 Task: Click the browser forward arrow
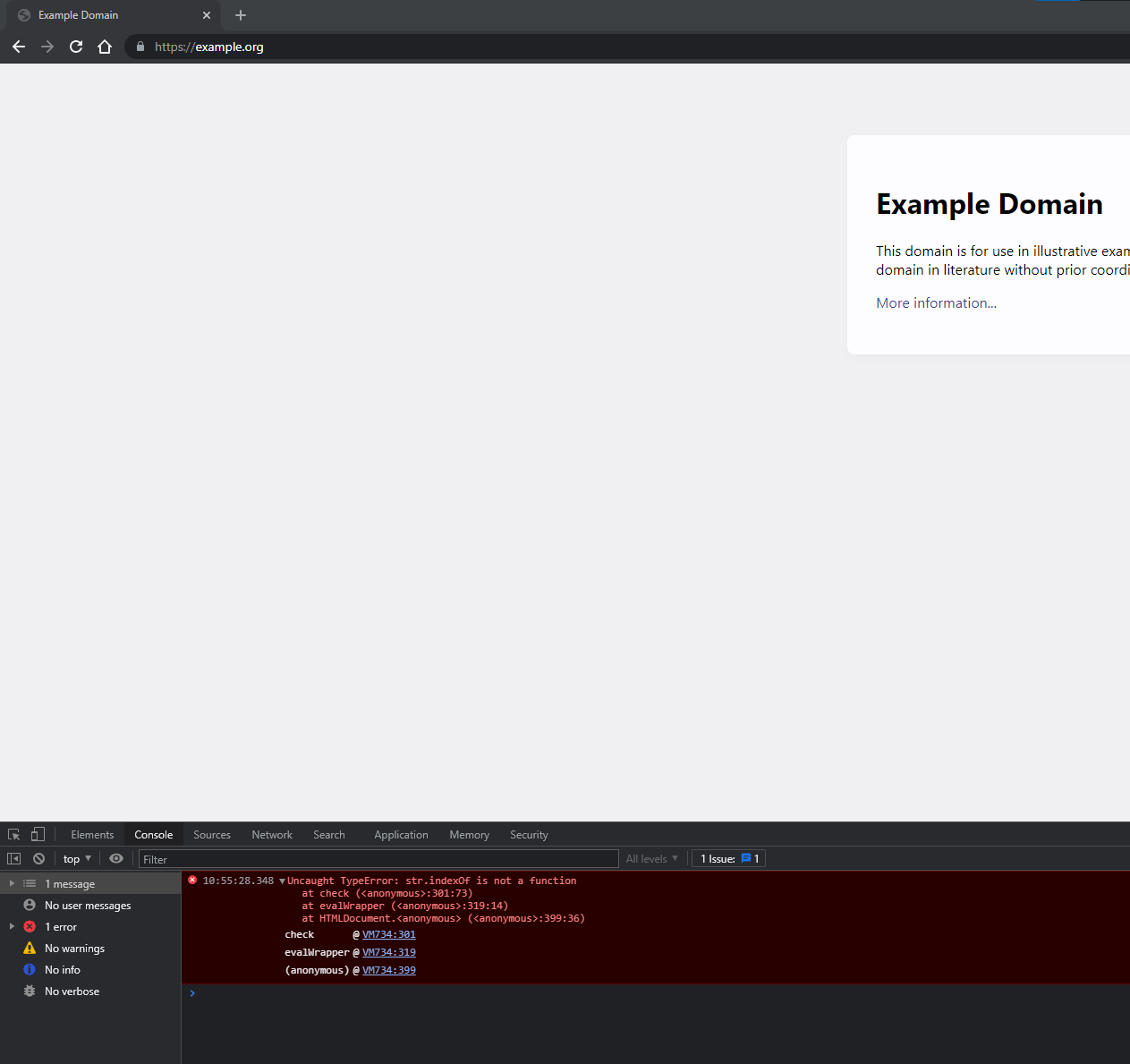coord(47,47)
